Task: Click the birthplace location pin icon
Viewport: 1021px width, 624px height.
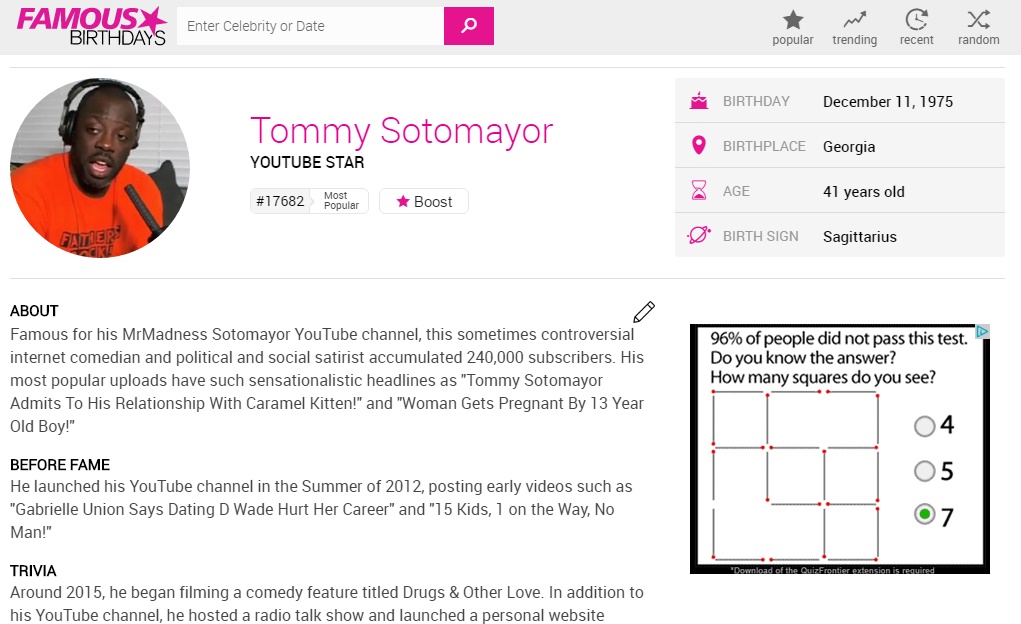Action: tap(698, 145)
